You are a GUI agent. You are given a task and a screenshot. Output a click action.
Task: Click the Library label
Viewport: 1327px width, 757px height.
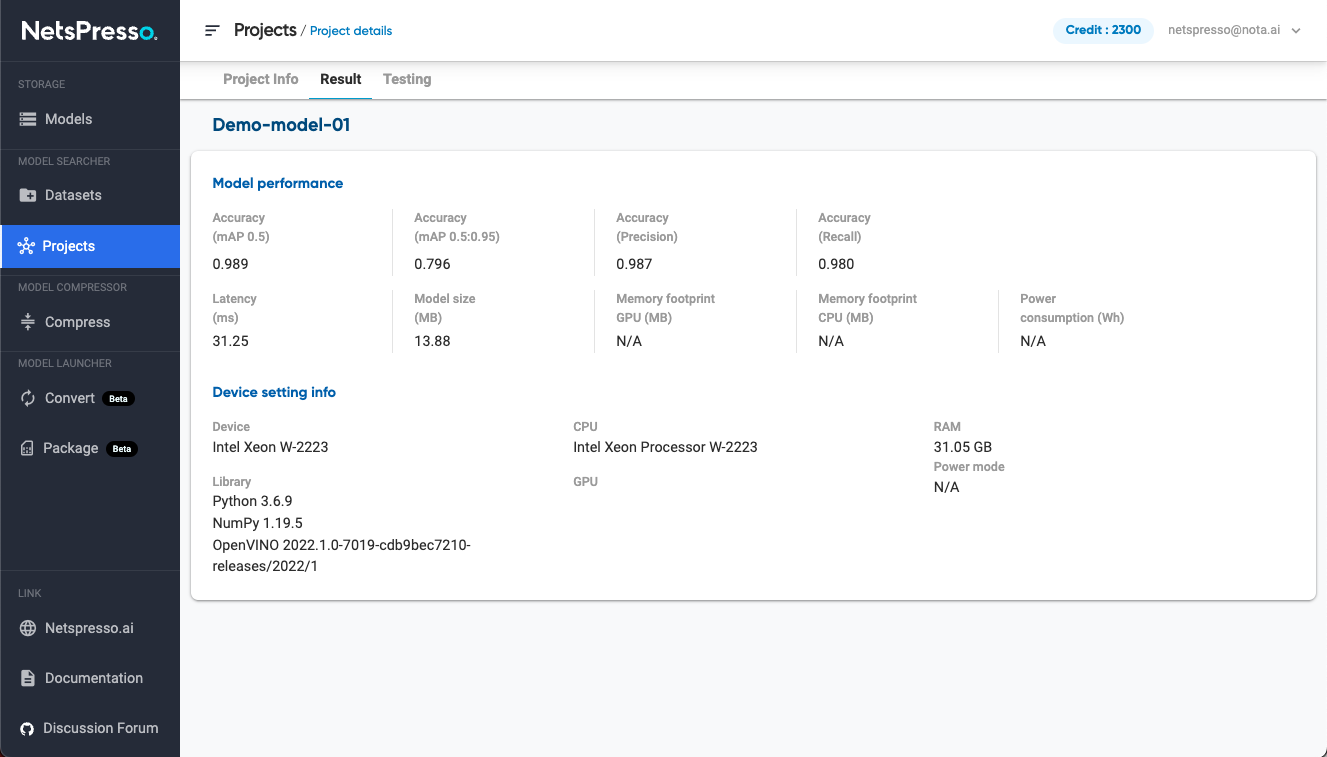point(232,482)
